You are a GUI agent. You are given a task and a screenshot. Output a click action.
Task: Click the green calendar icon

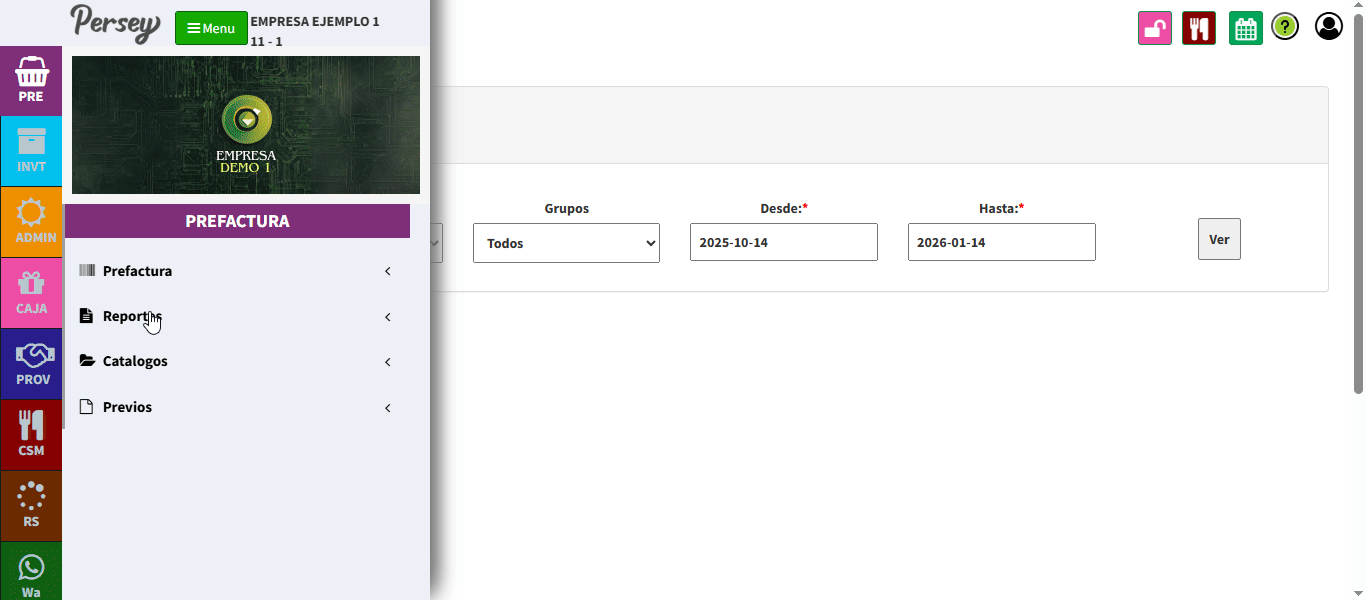tap(1245, 28)
